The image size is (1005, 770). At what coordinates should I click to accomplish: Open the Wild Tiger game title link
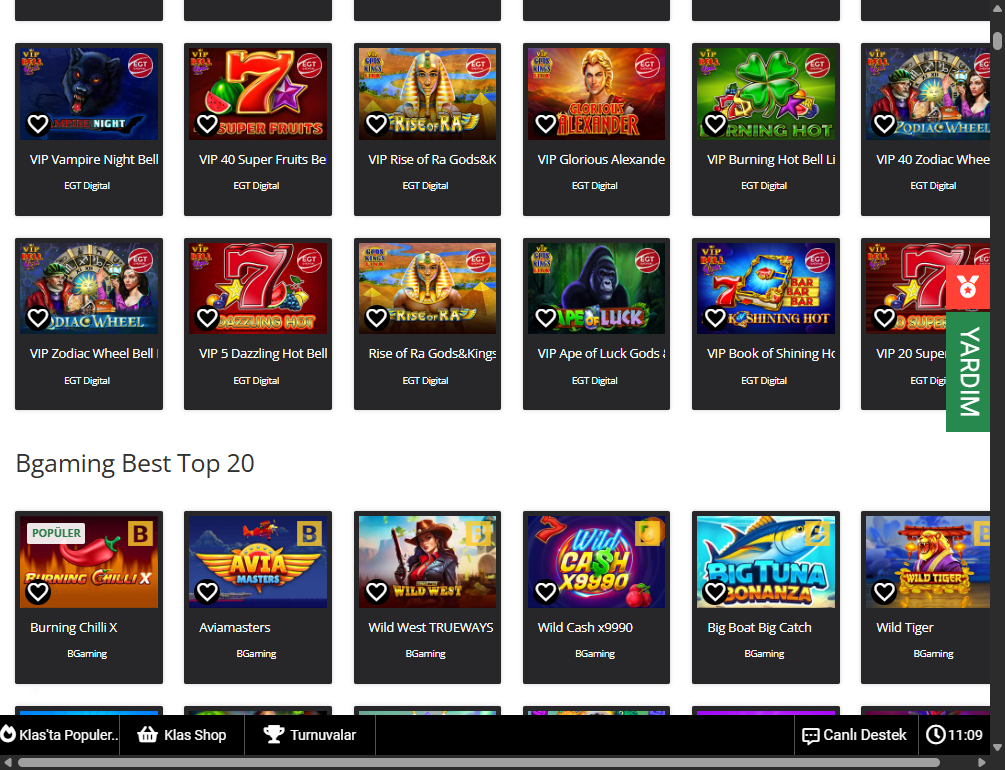(904, 628)
